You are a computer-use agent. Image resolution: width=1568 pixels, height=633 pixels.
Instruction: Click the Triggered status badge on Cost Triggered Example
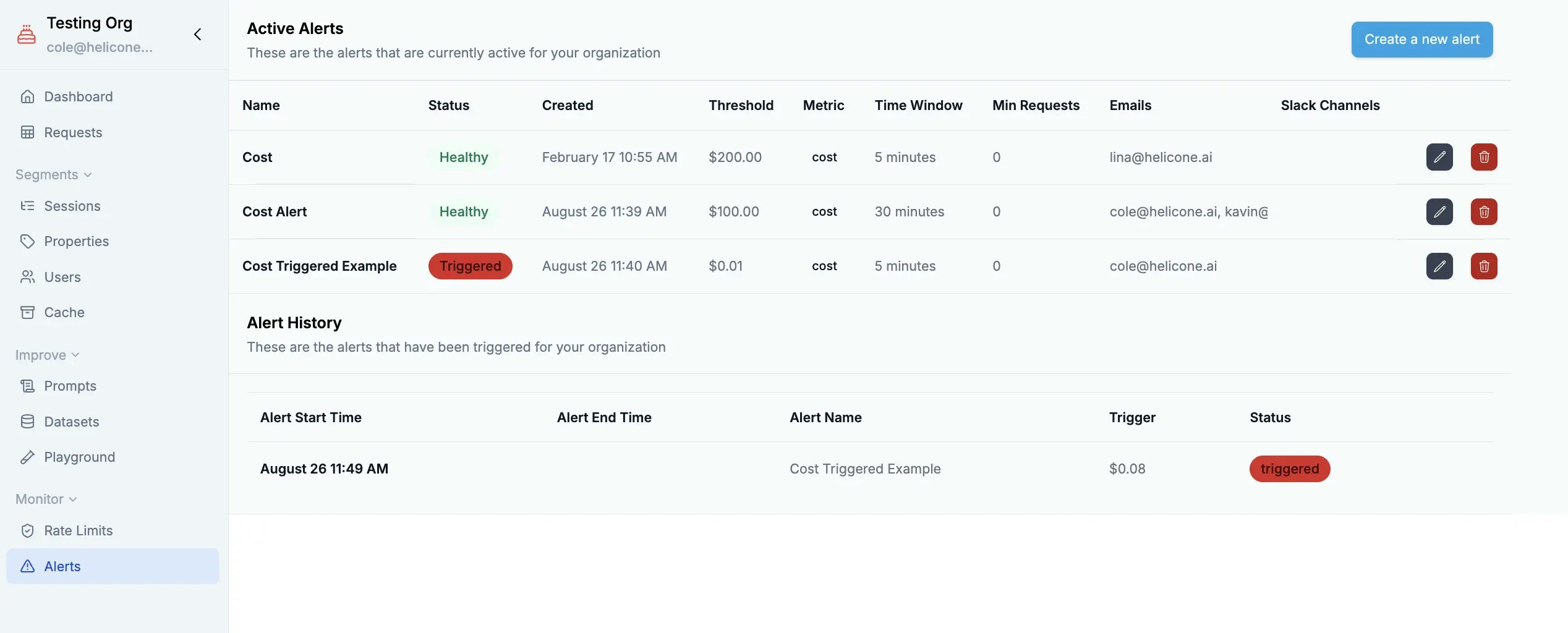[x=471, y=266]
